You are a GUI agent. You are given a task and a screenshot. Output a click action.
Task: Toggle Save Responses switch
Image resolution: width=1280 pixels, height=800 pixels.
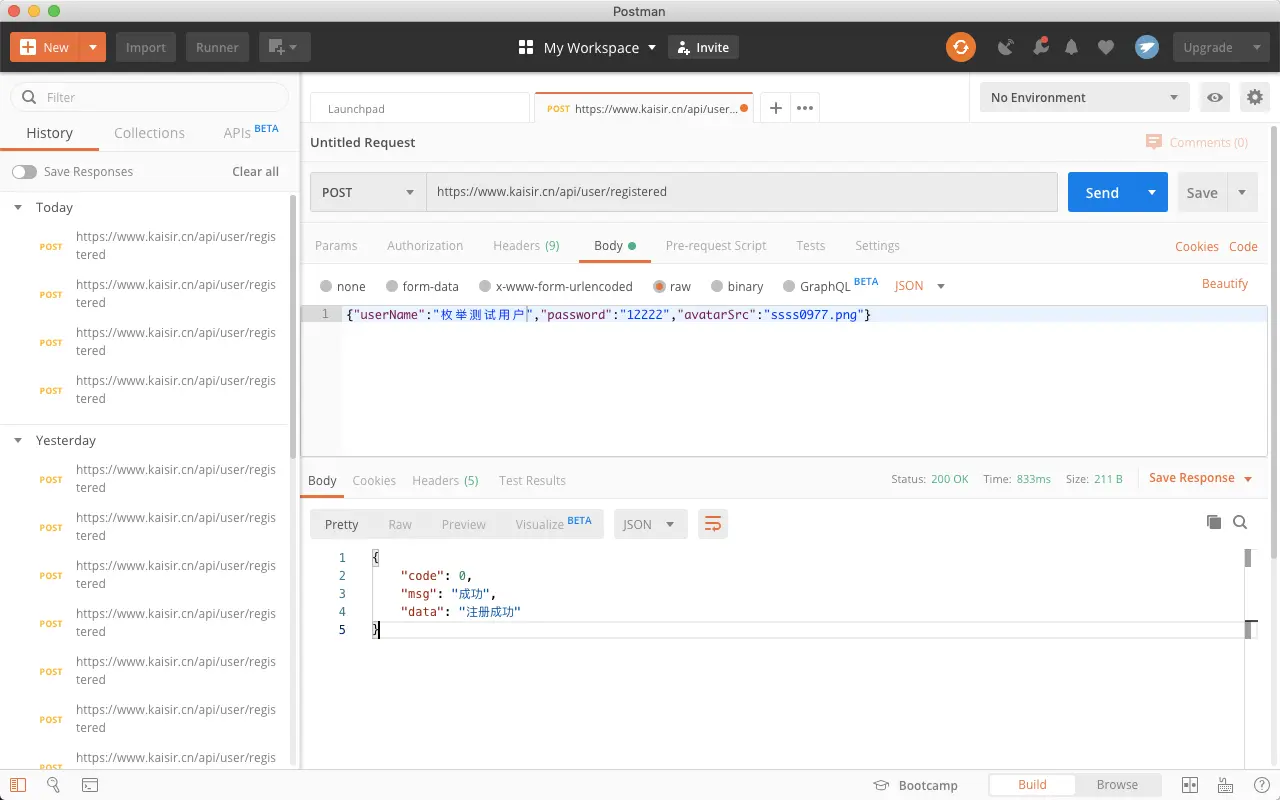(24, 172)
